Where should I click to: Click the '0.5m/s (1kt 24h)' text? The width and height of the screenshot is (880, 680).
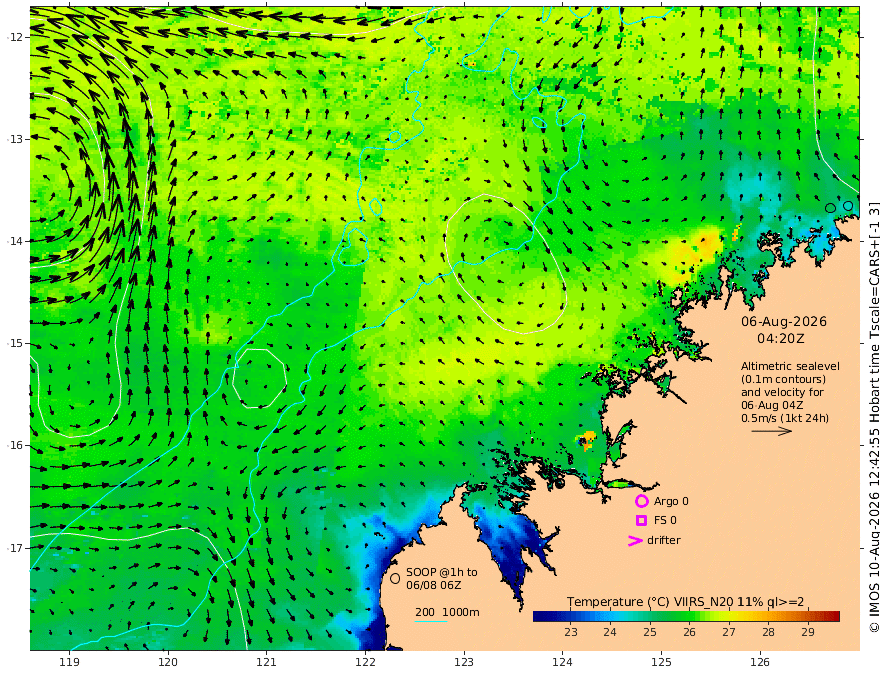(785, 418)
